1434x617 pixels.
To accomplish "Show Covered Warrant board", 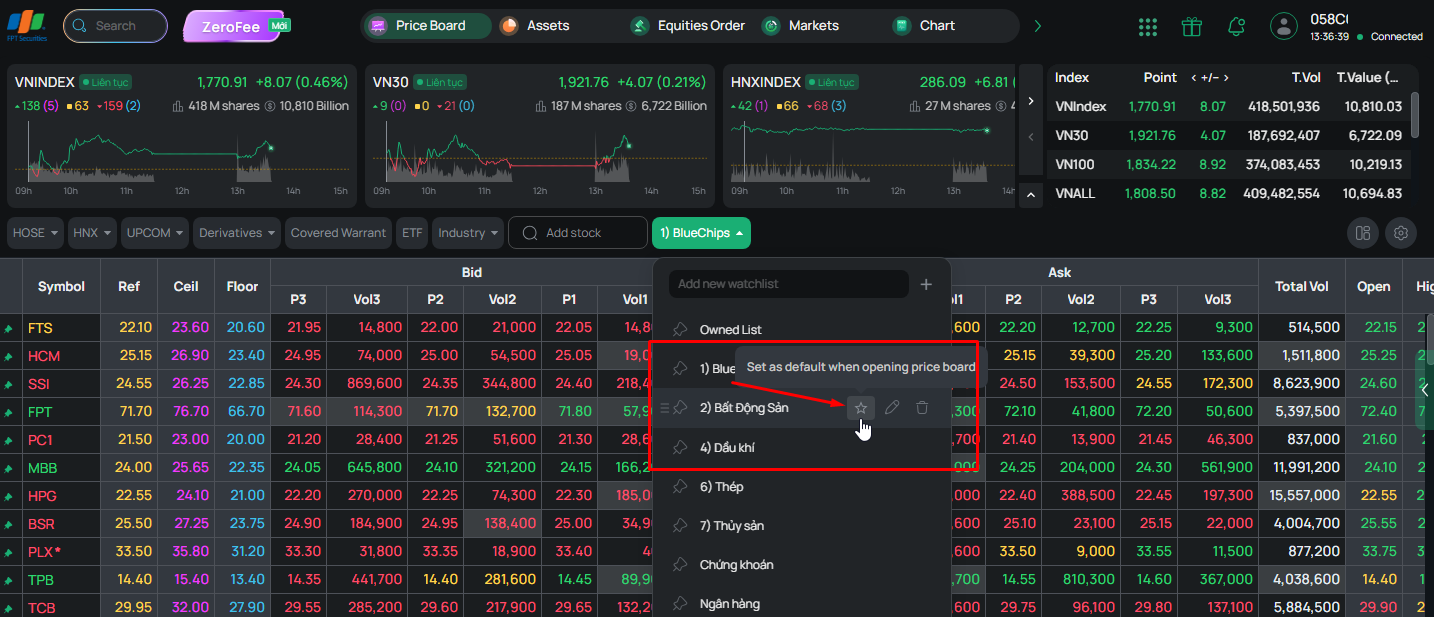I will click(338, 233).
